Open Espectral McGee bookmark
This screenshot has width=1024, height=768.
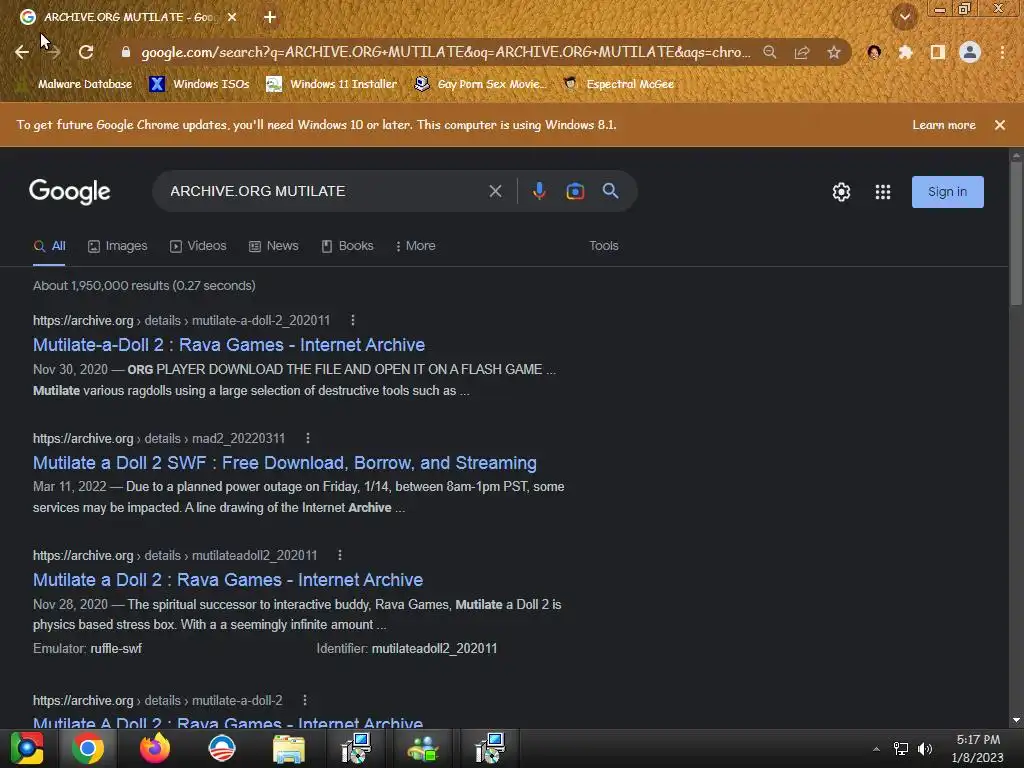618,84
